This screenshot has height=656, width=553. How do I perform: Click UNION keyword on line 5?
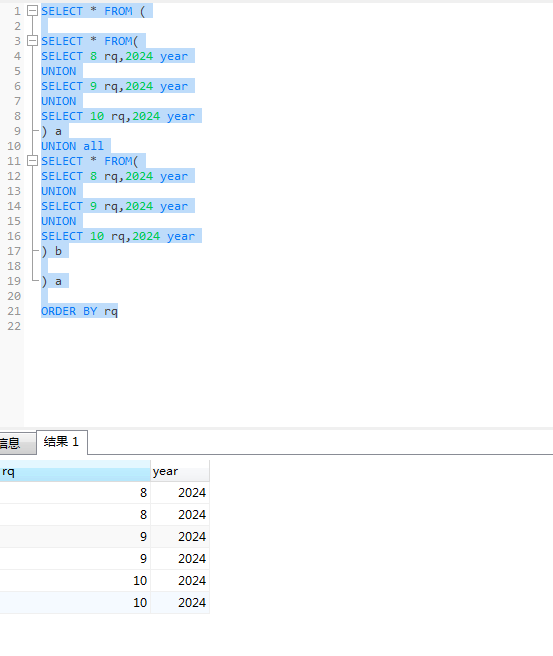(x=59, y=71)
